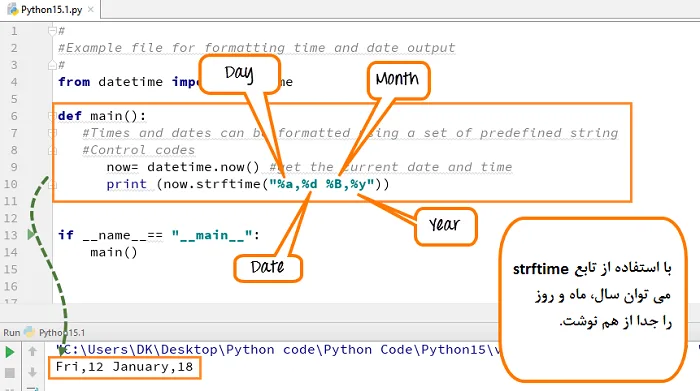
Task: Click the green run gutter icon at line 13
Action: (31, 234)
